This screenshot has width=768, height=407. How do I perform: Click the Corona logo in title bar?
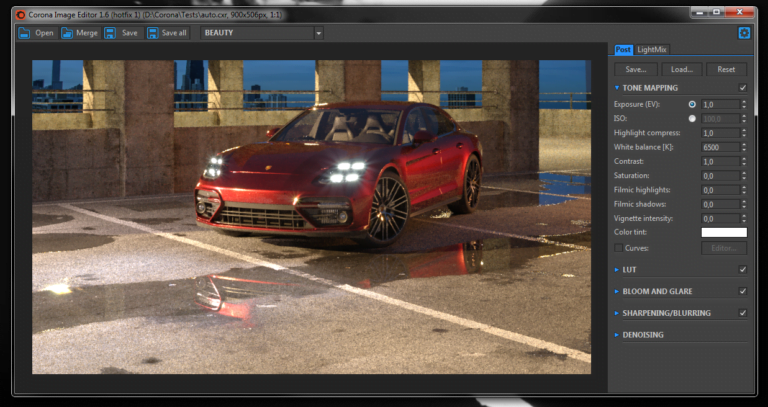coord(22,14)
